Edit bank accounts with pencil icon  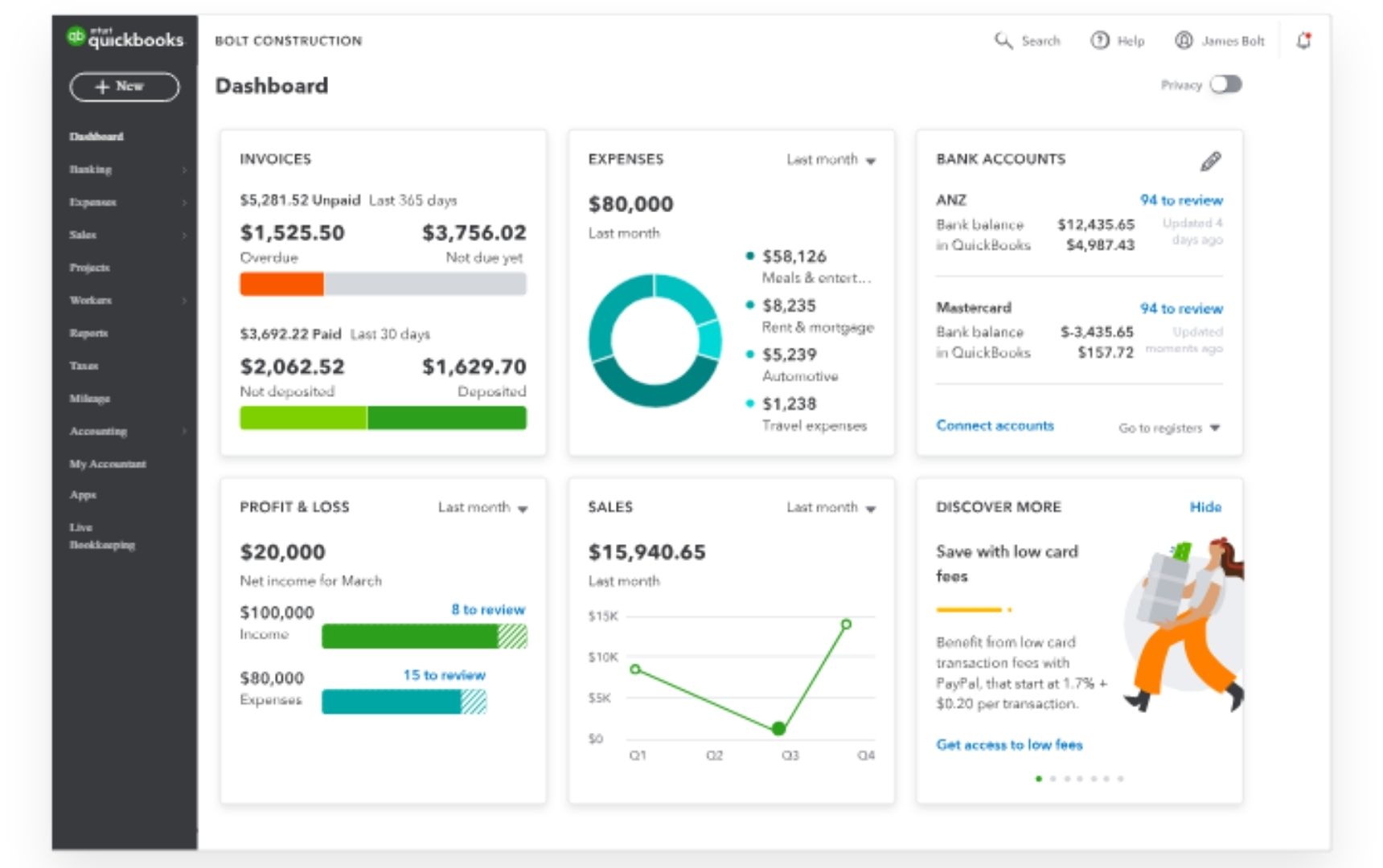pos(1210,161)
